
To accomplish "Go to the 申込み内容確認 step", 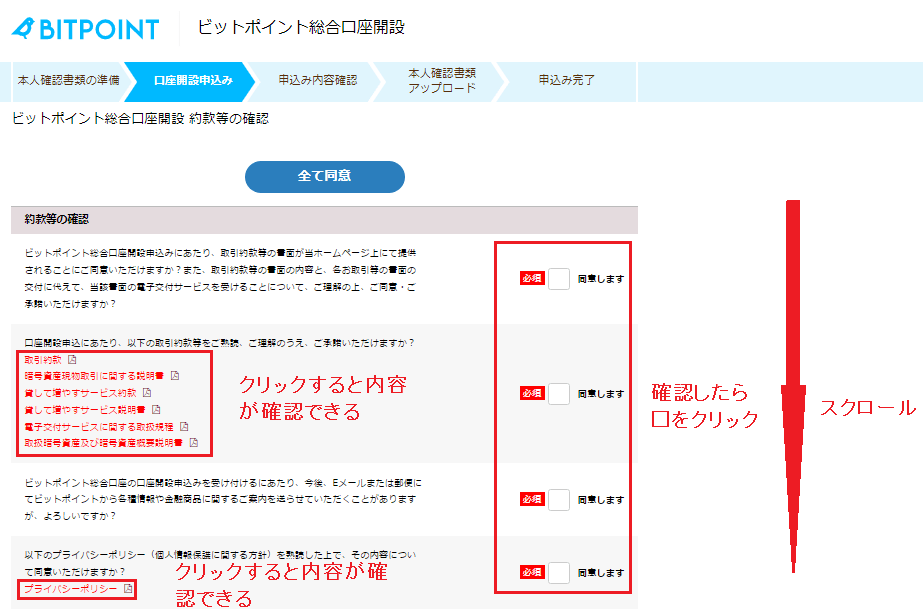I will coord(317,81).
